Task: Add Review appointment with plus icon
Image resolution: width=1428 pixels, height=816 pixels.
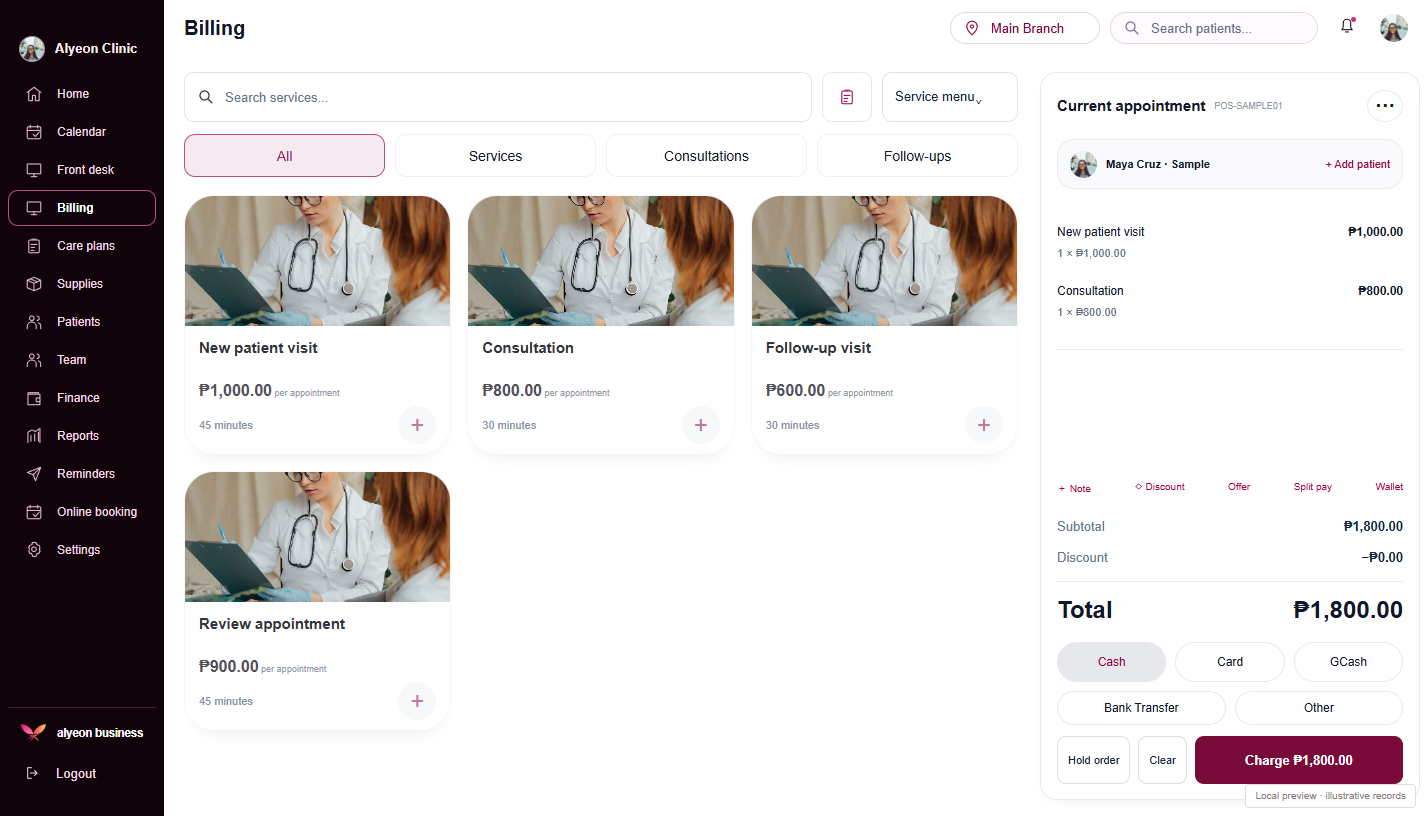Action: tap(417, 701)
